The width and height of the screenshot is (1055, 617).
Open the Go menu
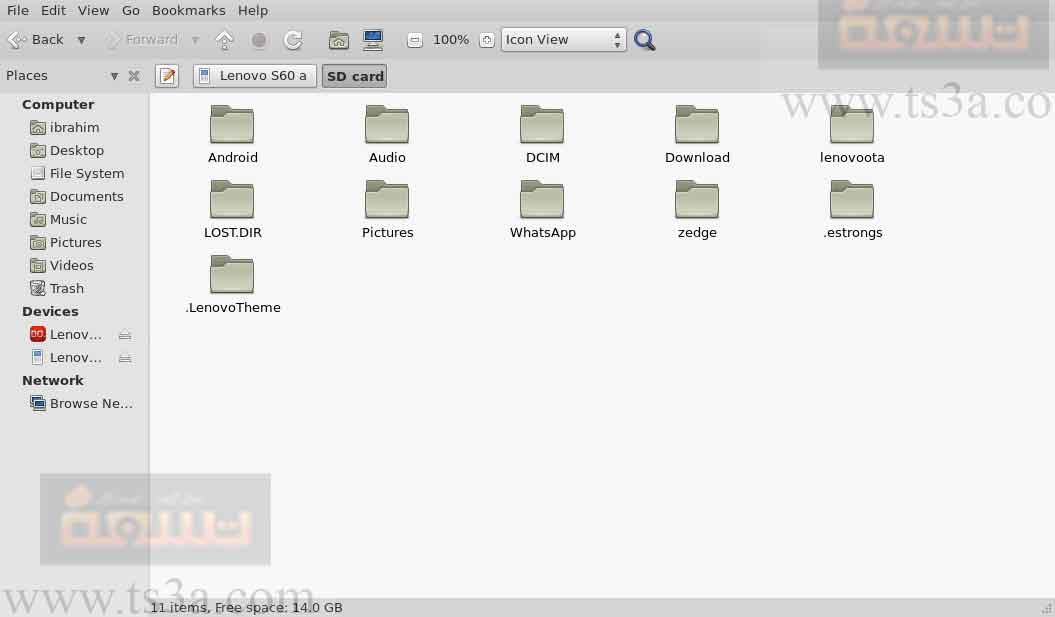click(131, 11)
